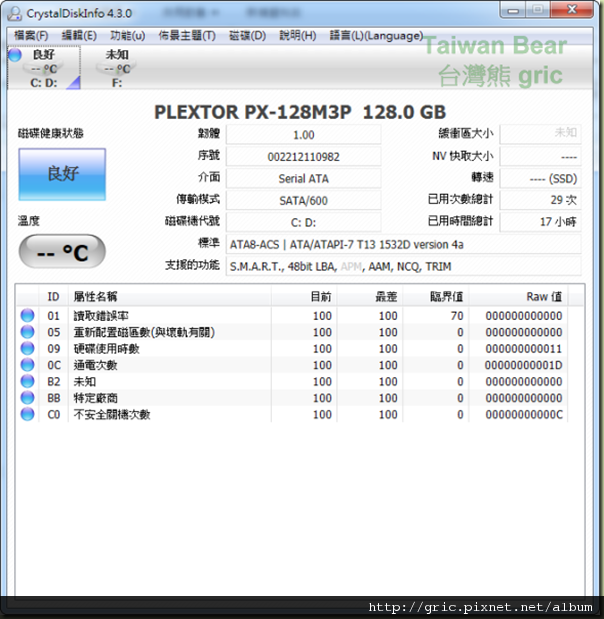Open the 檔案(F) menu
The width and height of the screenshot is (604, 619).
(x=31, y=36)
